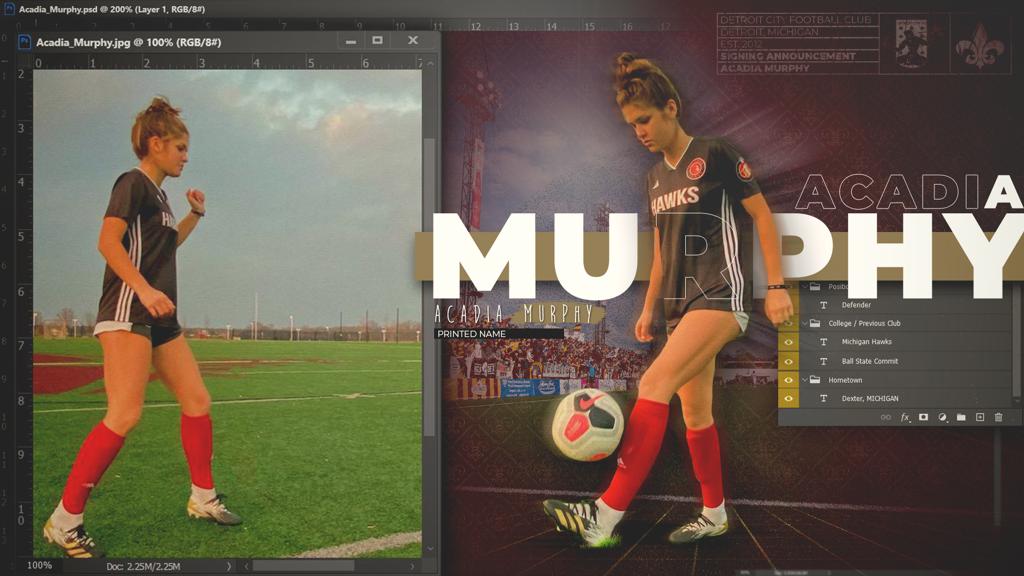Click Doc: 2.25M/2.25M status text

coord(143,566)
